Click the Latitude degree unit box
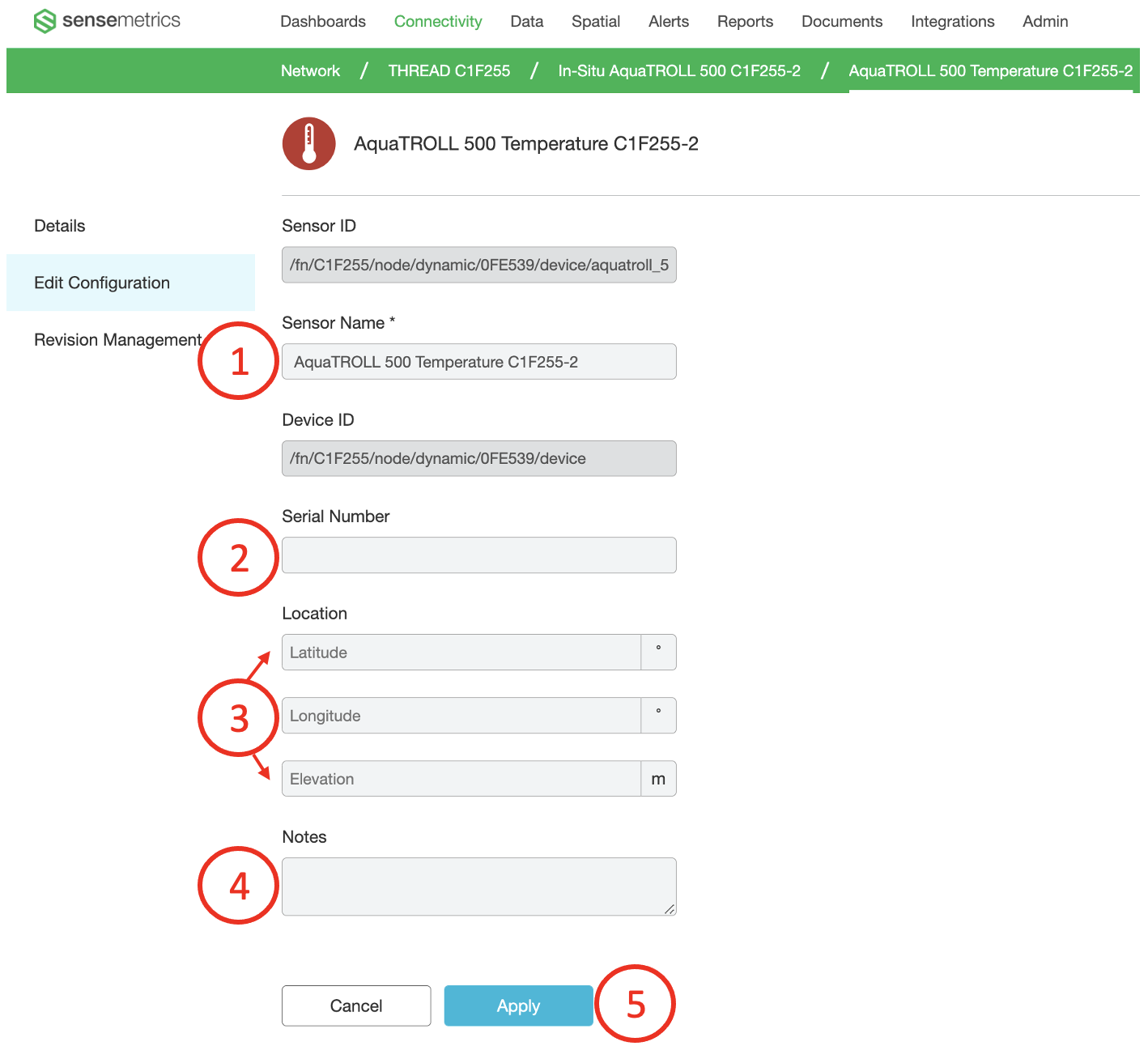The height and width of the screenshot is (1046, 1148). (659, 653)
